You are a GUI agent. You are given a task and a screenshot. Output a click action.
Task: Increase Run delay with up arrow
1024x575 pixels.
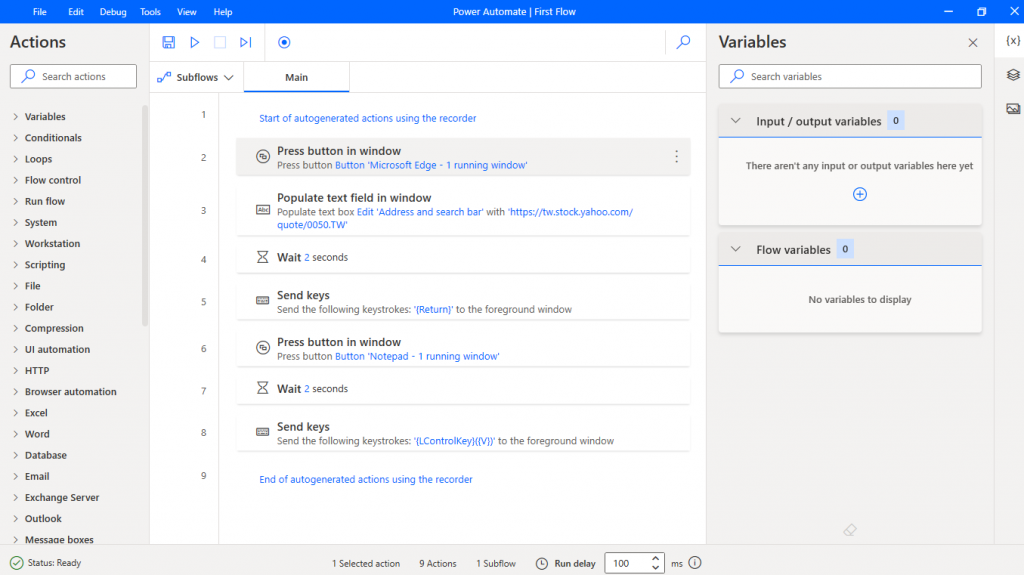[655, 559]
